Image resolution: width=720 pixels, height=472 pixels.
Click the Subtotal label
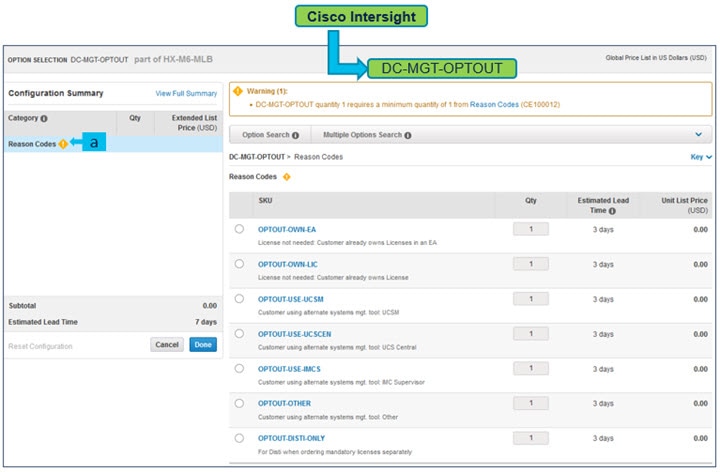tap(22, 306)
